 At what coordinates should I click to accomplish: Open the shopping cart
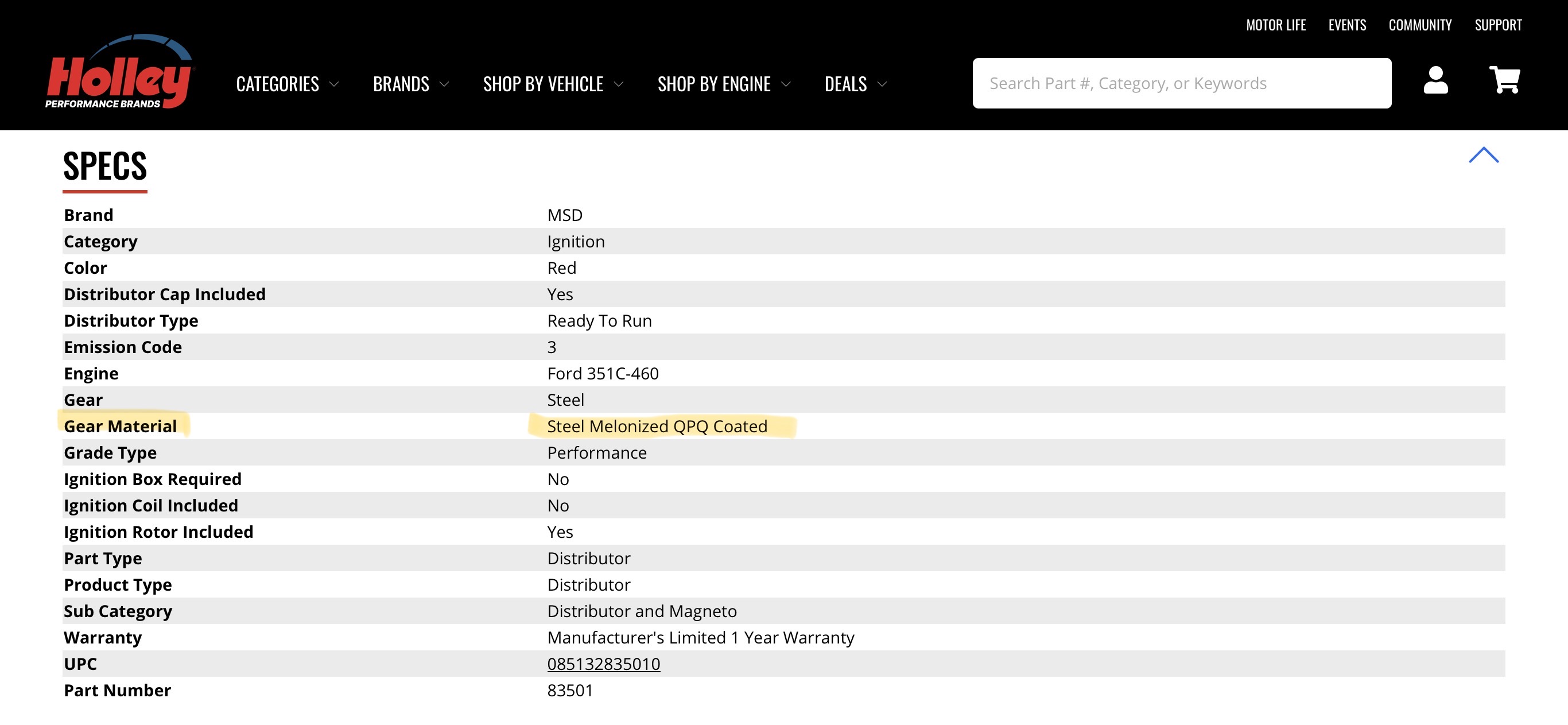(x=1504, y=81)
